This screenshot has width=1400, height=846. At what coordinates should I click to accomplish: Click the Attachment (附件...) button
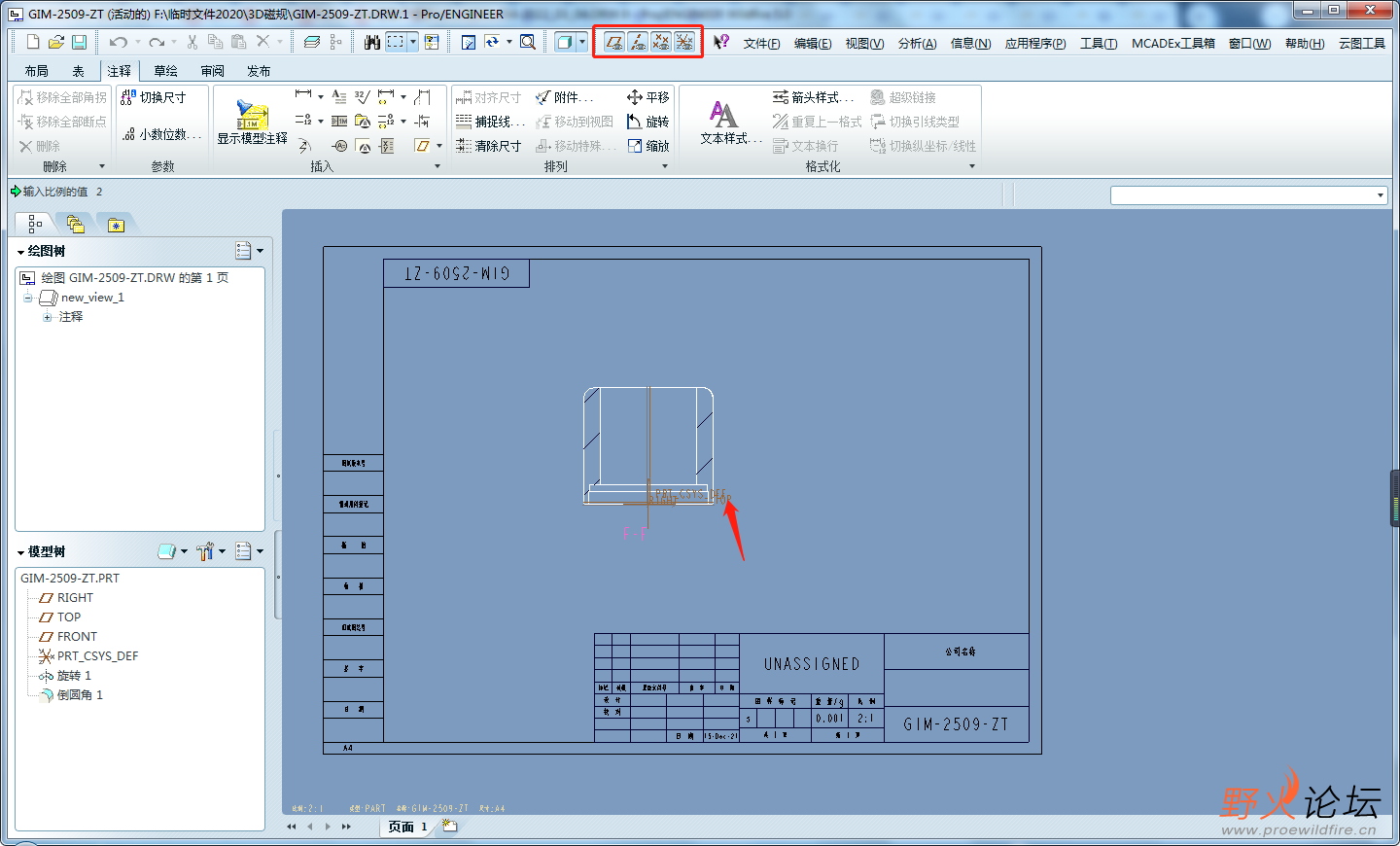[565, 97]
